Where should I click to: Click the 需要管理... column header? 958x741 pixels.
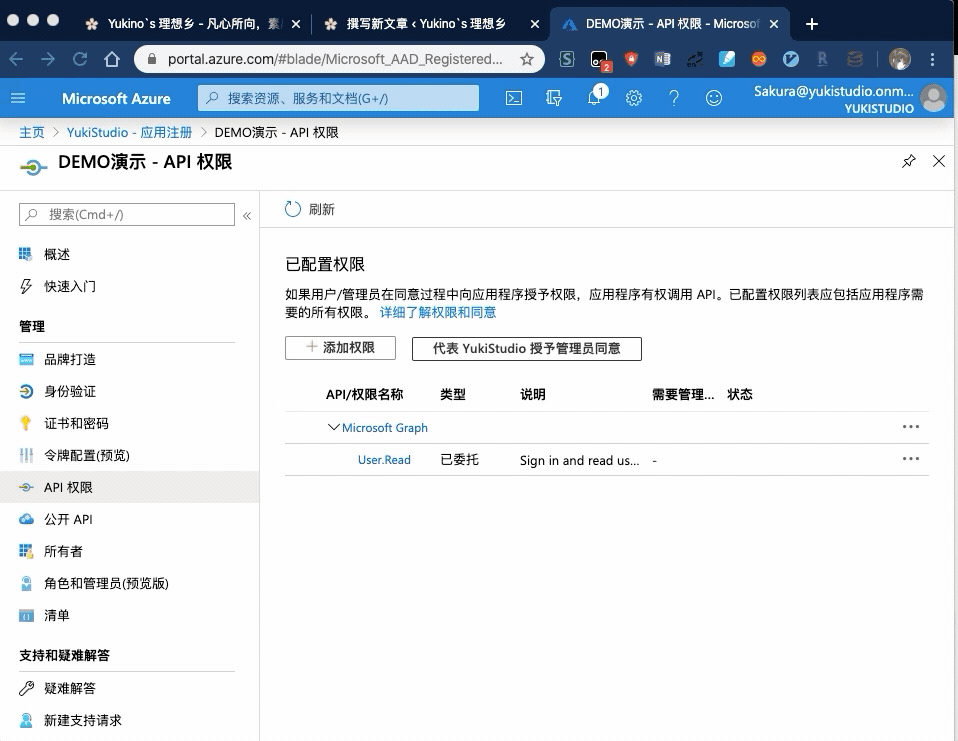683,395
